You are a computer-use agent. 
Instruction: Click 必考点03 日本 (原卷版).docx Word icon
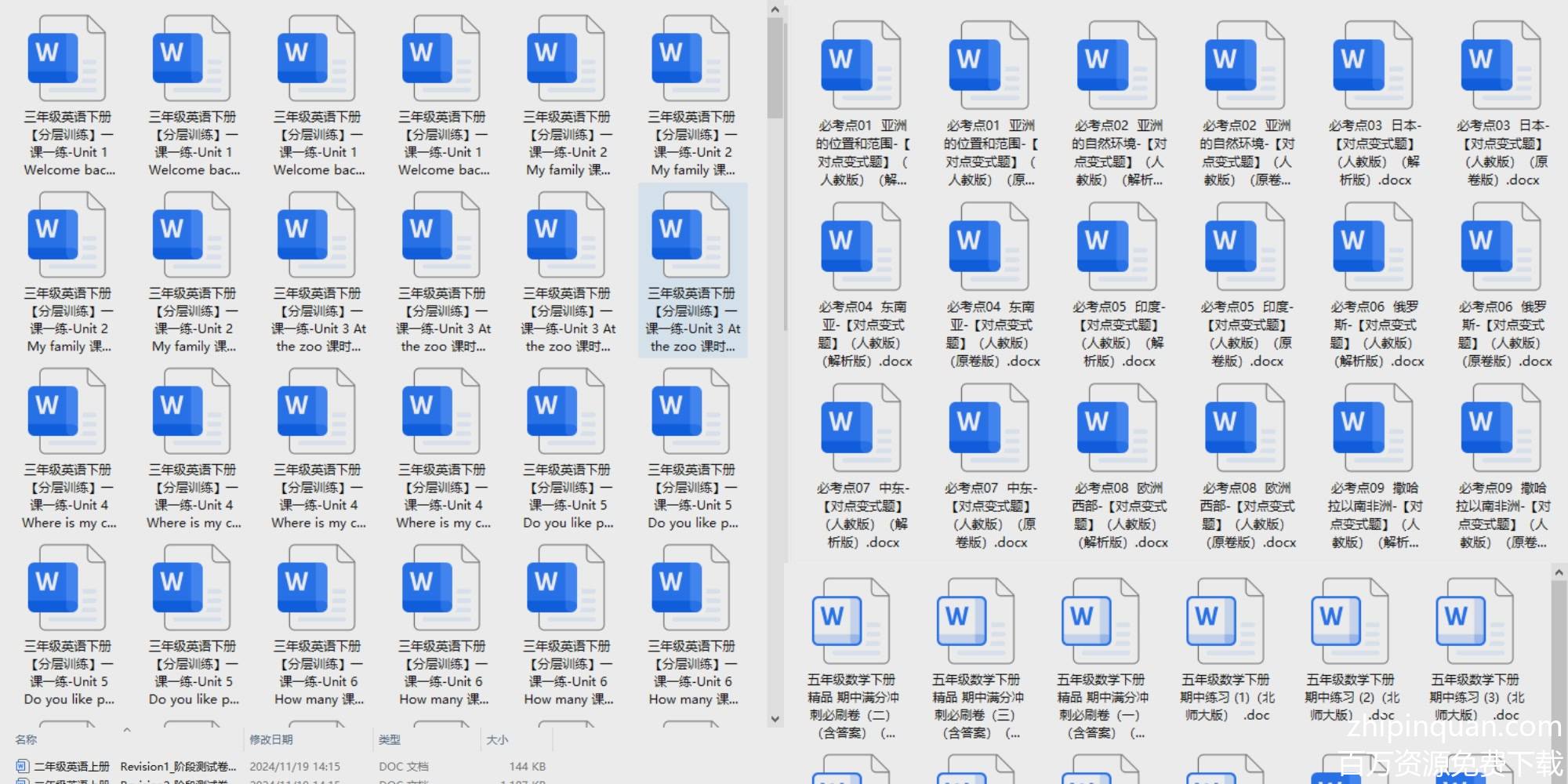pos(1501,67)
